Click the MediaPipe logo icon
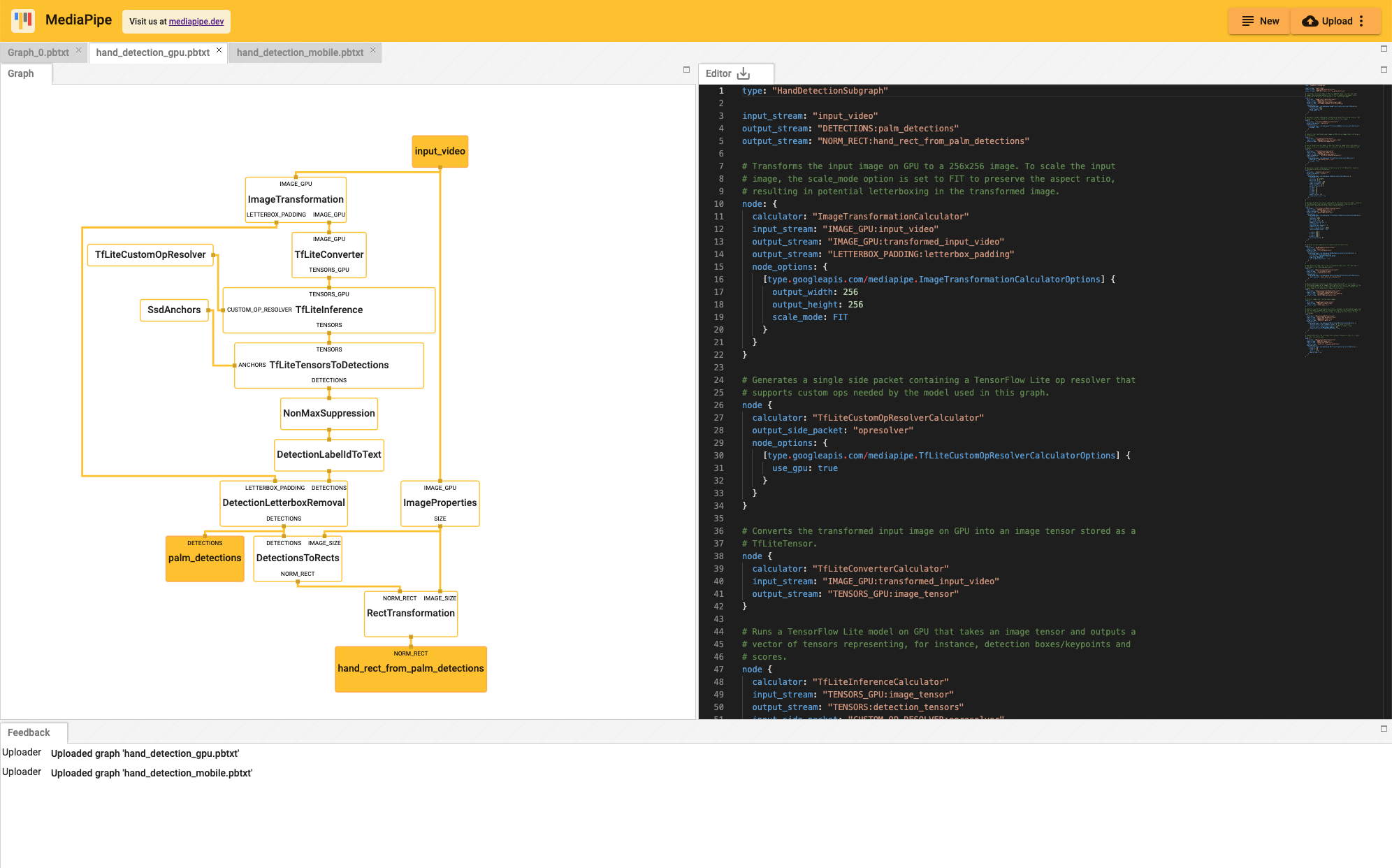The height and width of the screenshot is (868, 1392). click(24, 20)
